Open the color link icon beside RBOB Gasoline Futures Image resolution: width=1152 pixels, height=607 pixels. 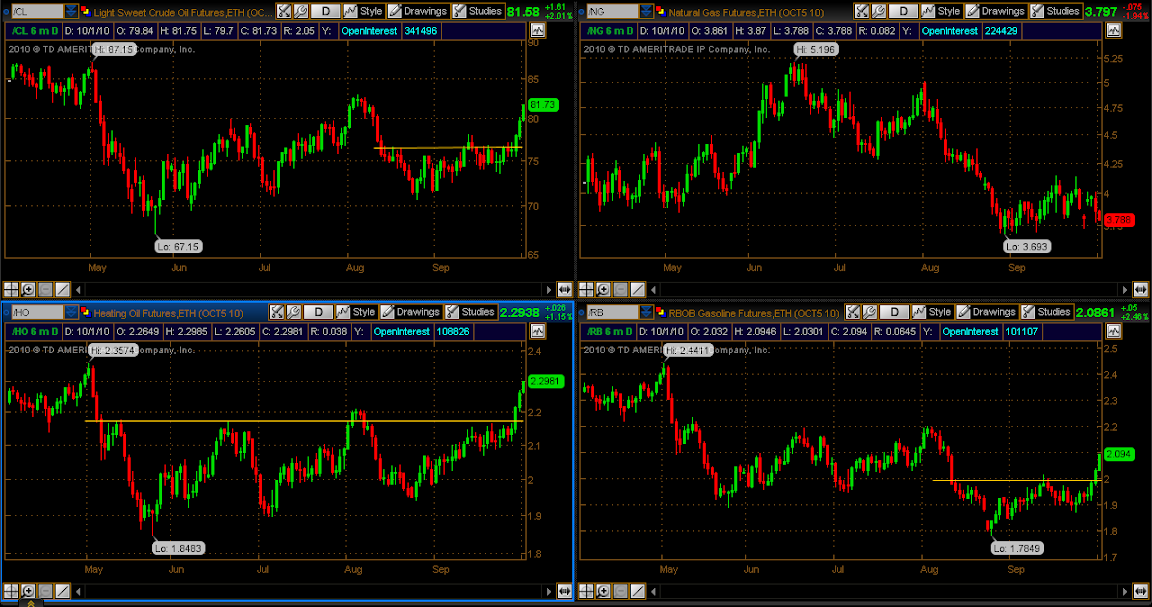pos(660,312)
